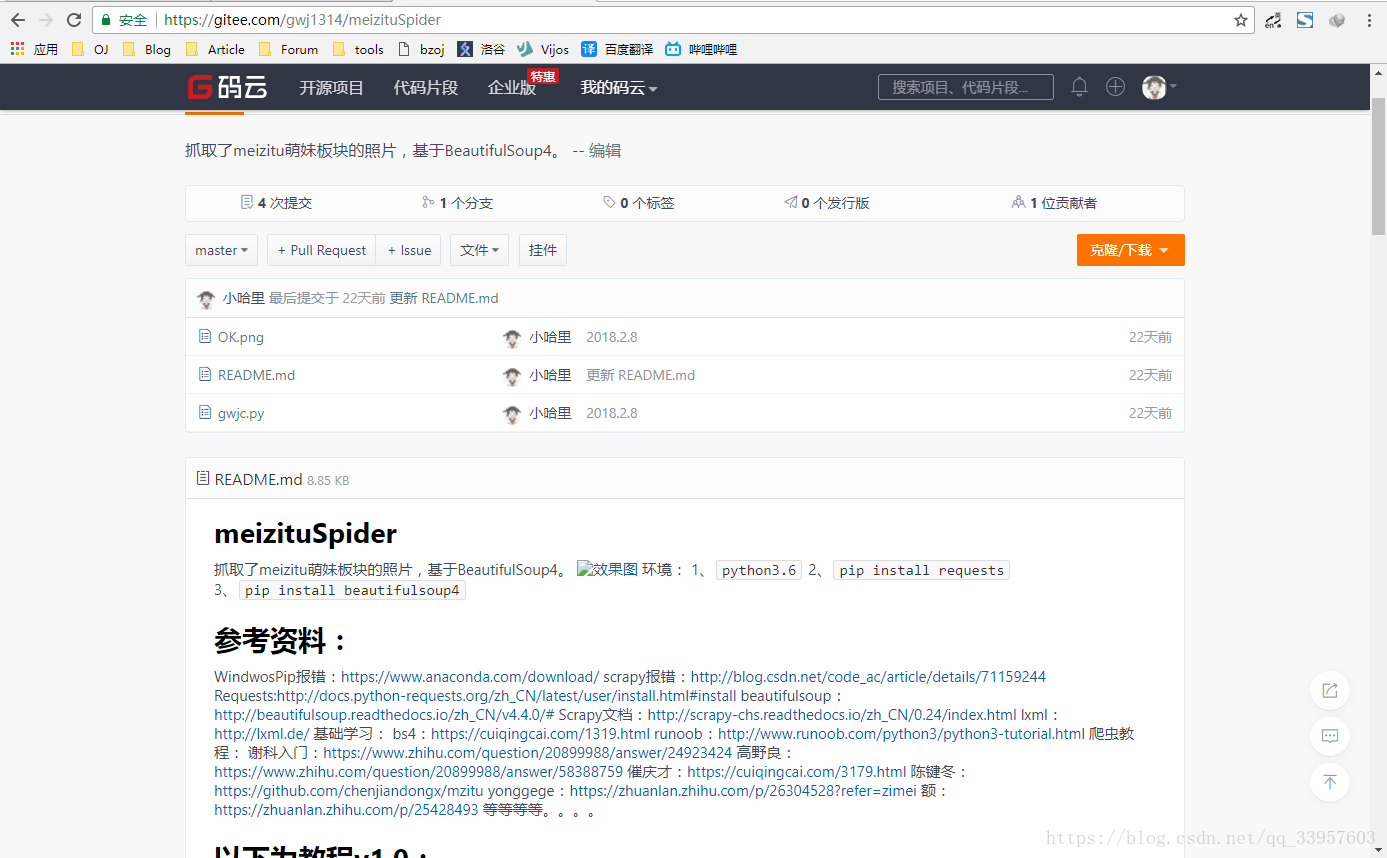The image size is (1387, 858).
Task: Open the 洛谷 bookmark
Action: click(481, 49)
